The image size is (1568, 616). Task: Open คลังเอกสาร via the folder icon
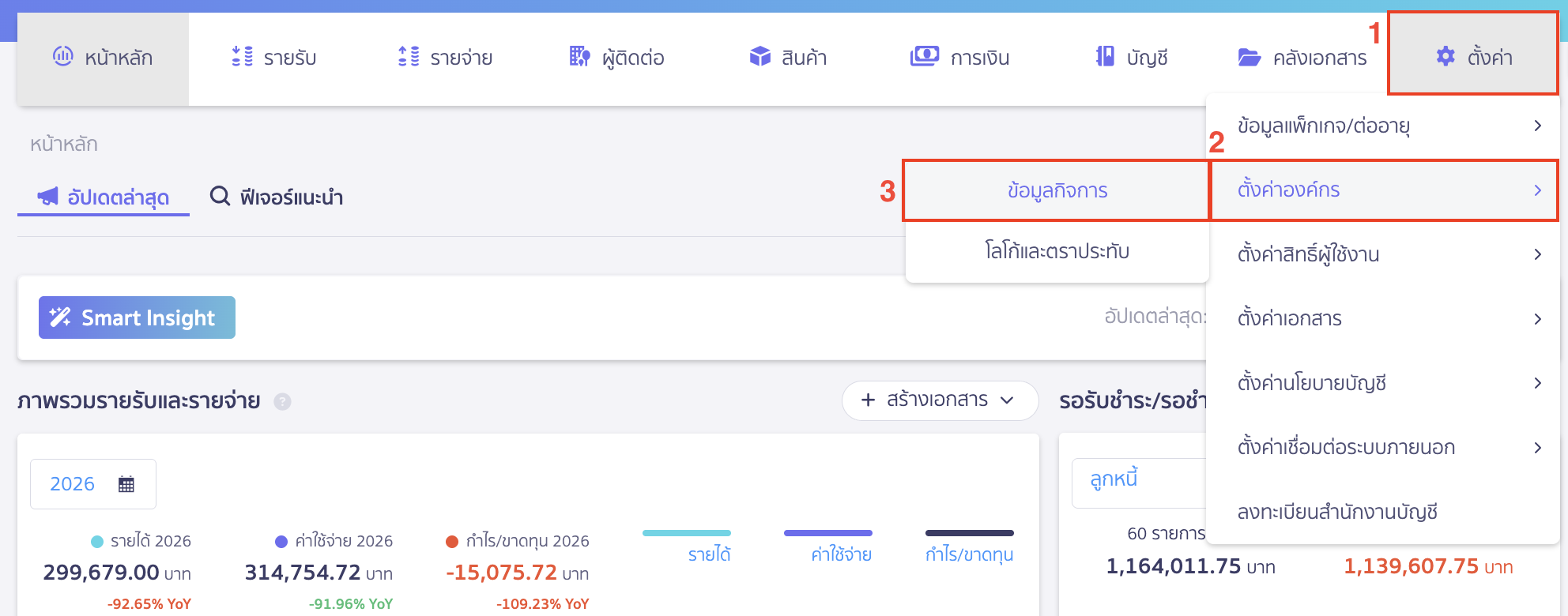coord(1249,57)
